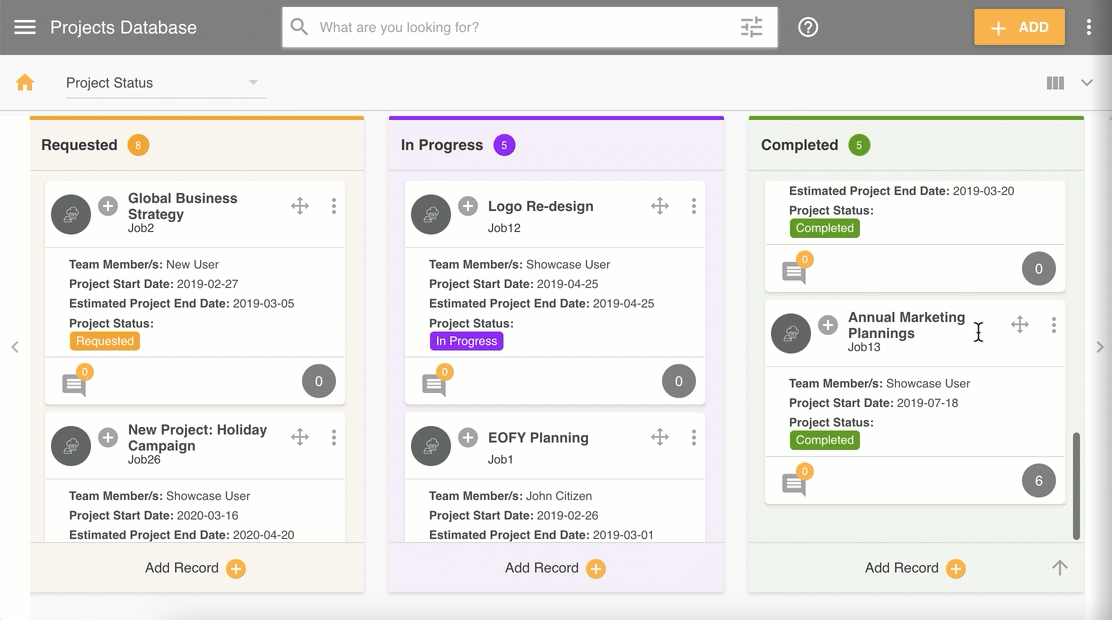Expand the view options chevron
Image resolution: width=1112 pixels, height=620 pixels.
1086,83
